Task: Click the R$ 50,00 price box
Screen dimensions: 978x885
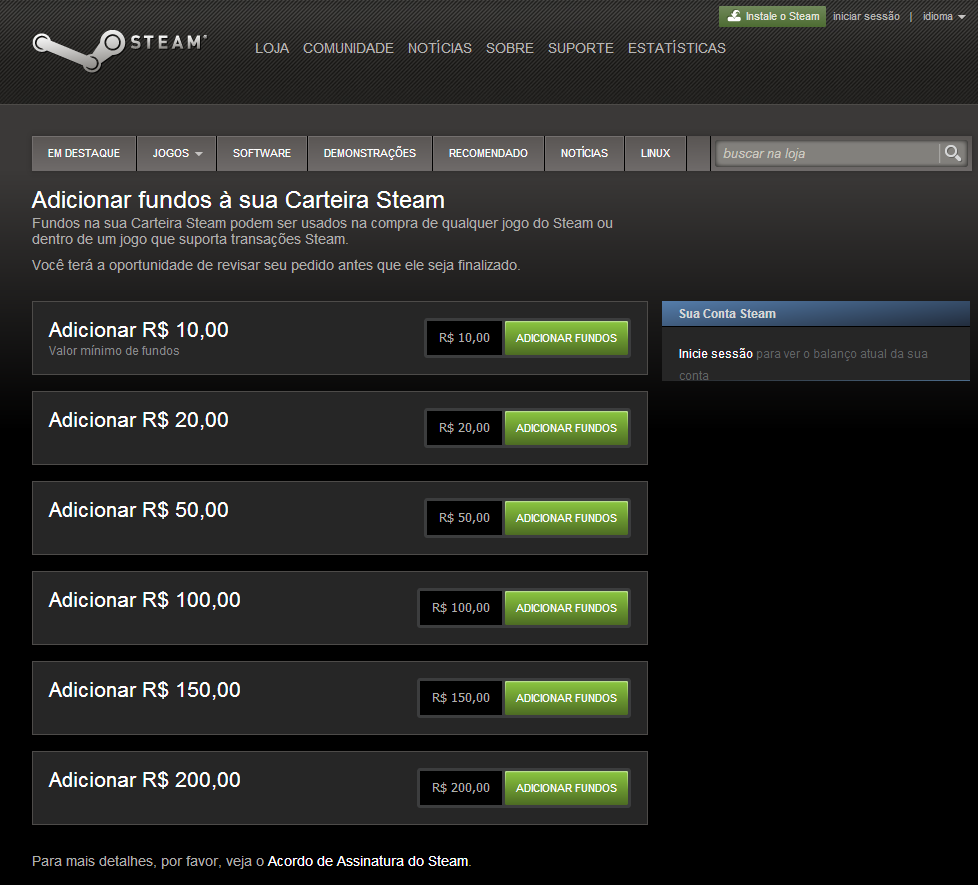Action: pos(464,518)
